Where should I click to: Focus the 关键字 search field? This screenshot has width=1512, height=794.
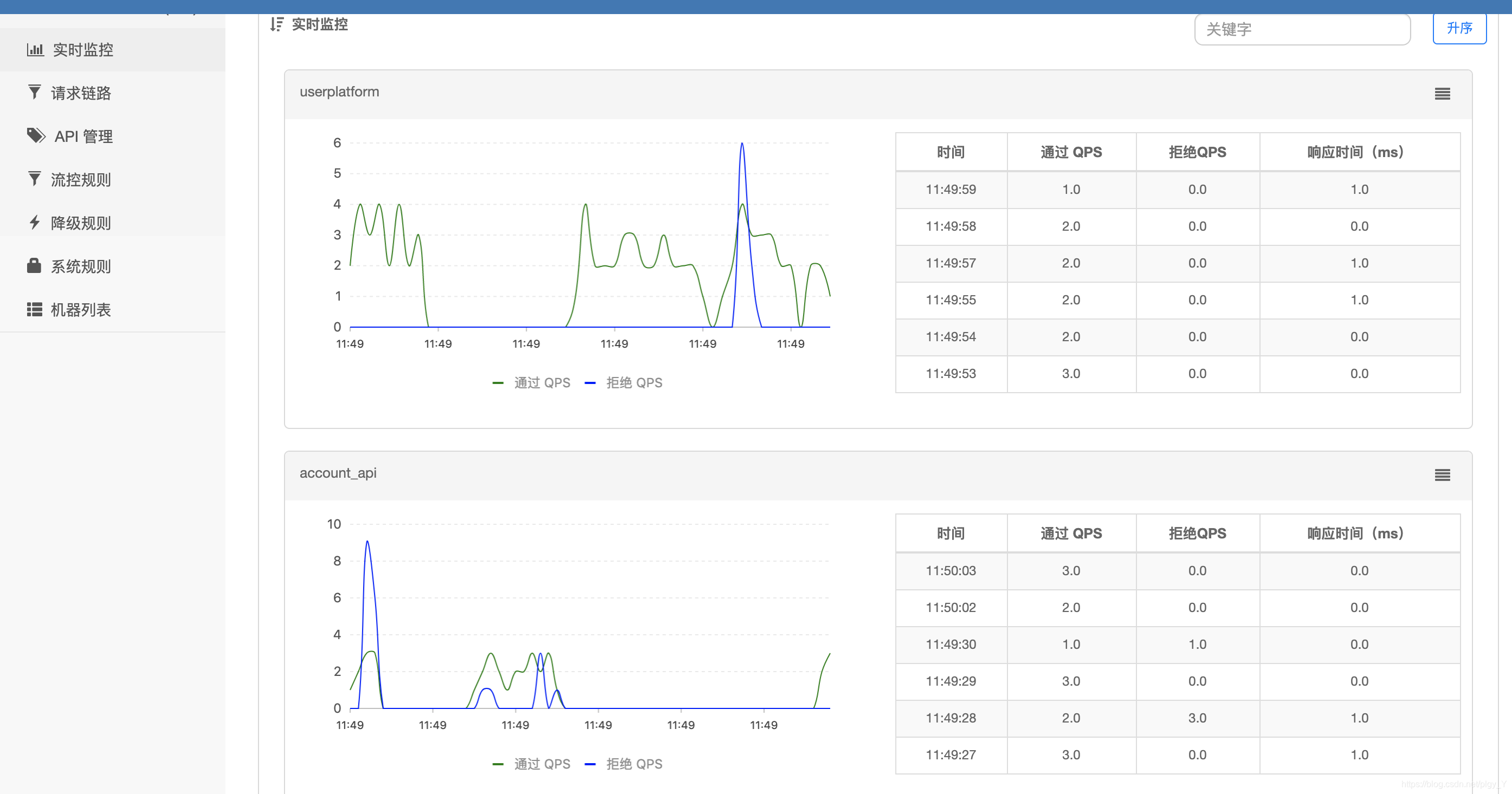point(1302,29)
